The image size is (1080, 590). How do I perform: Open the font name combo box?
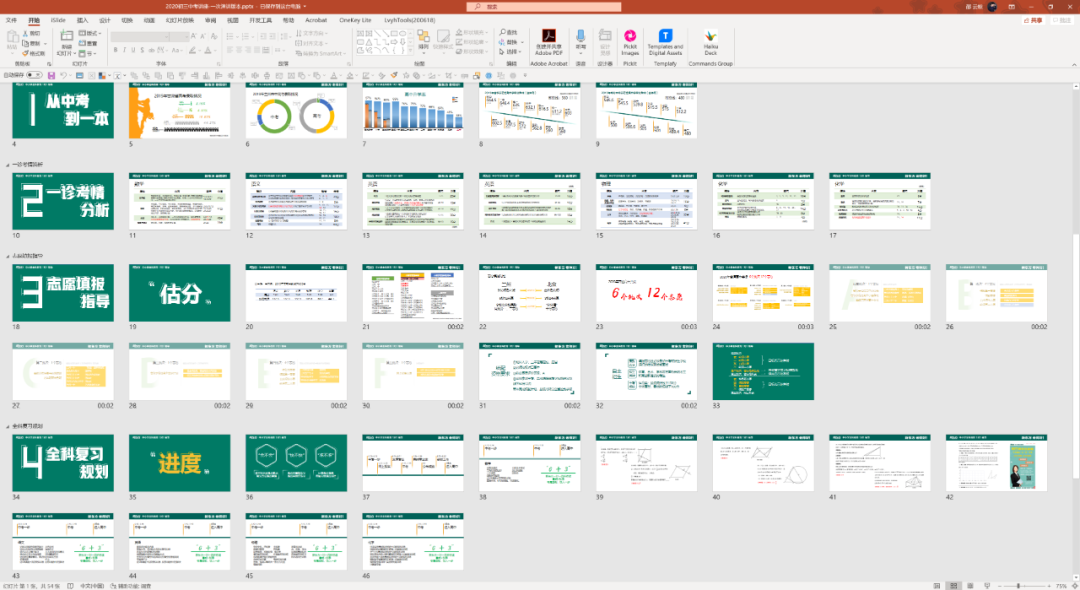coord(139,36)
